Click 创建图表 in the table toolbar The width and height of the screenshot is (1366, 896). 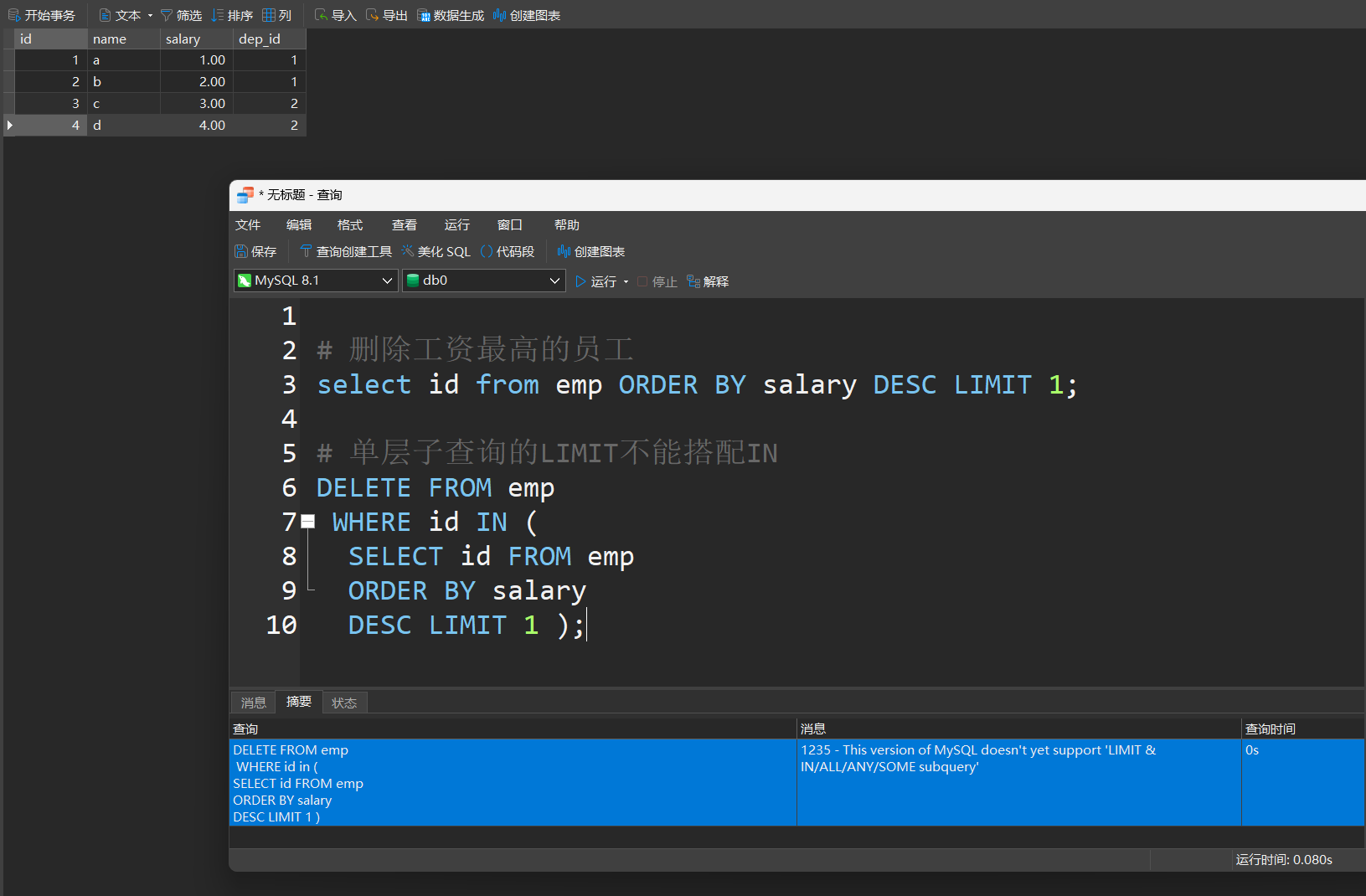coord(527,15)
